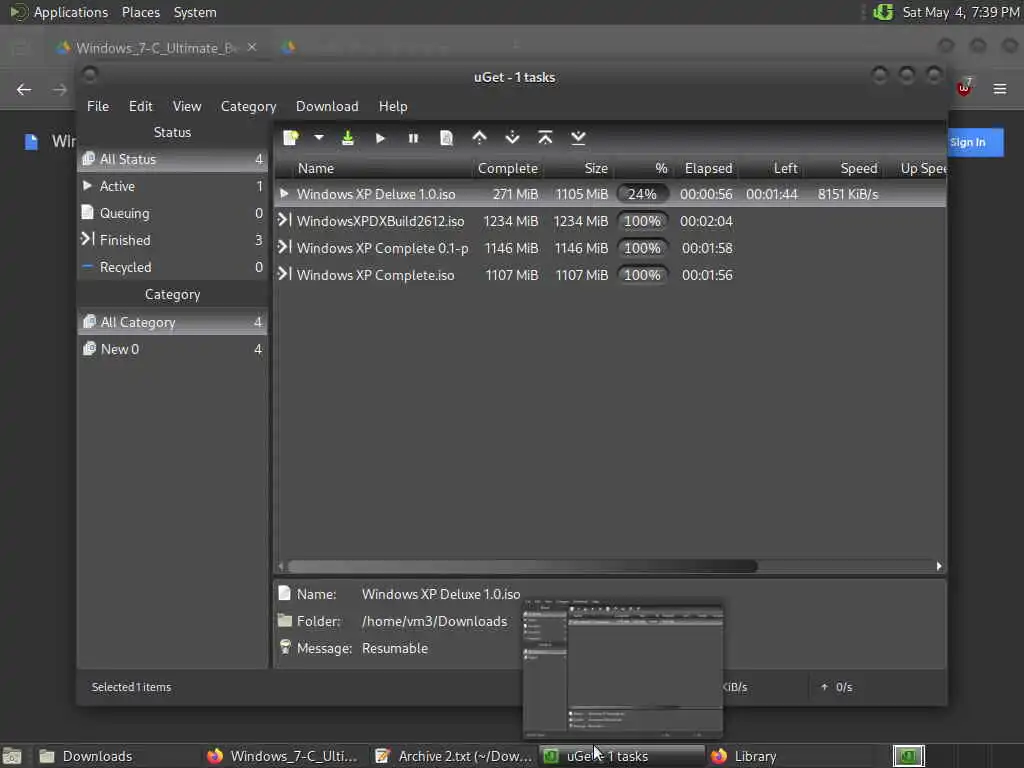Click the uGet tray icon in top panel
Viewport: 1024px width, 768px height.
(883, 12)
